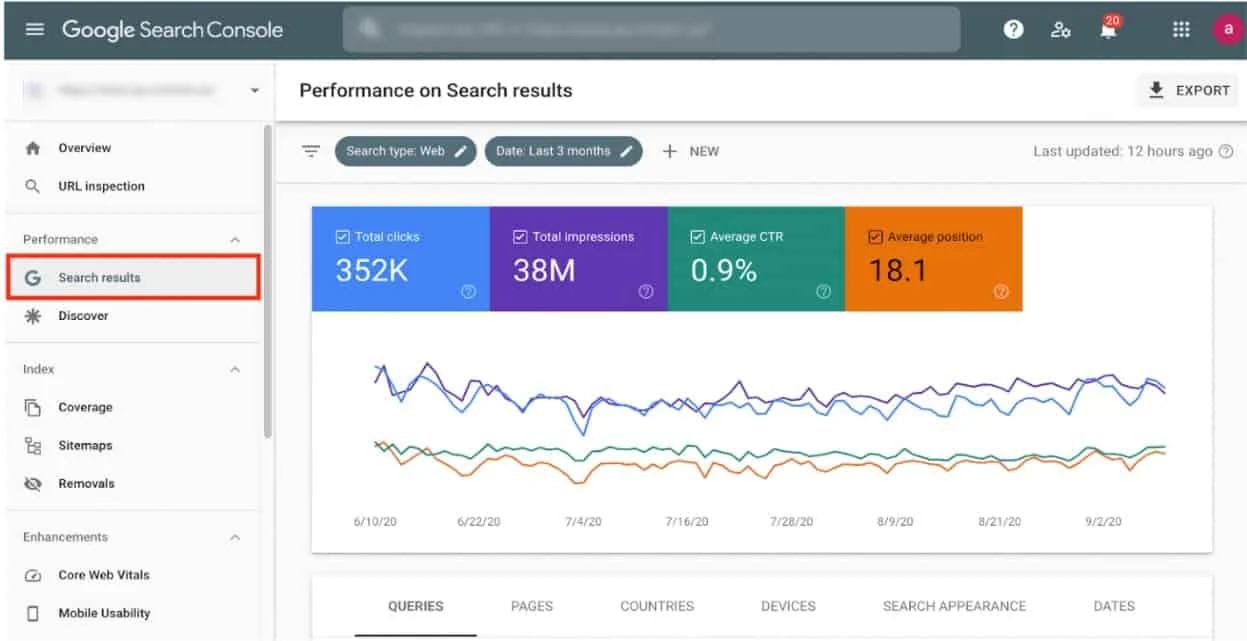Toggle Average CTR checkbox

pyautogui.click(x=698, y=237)
